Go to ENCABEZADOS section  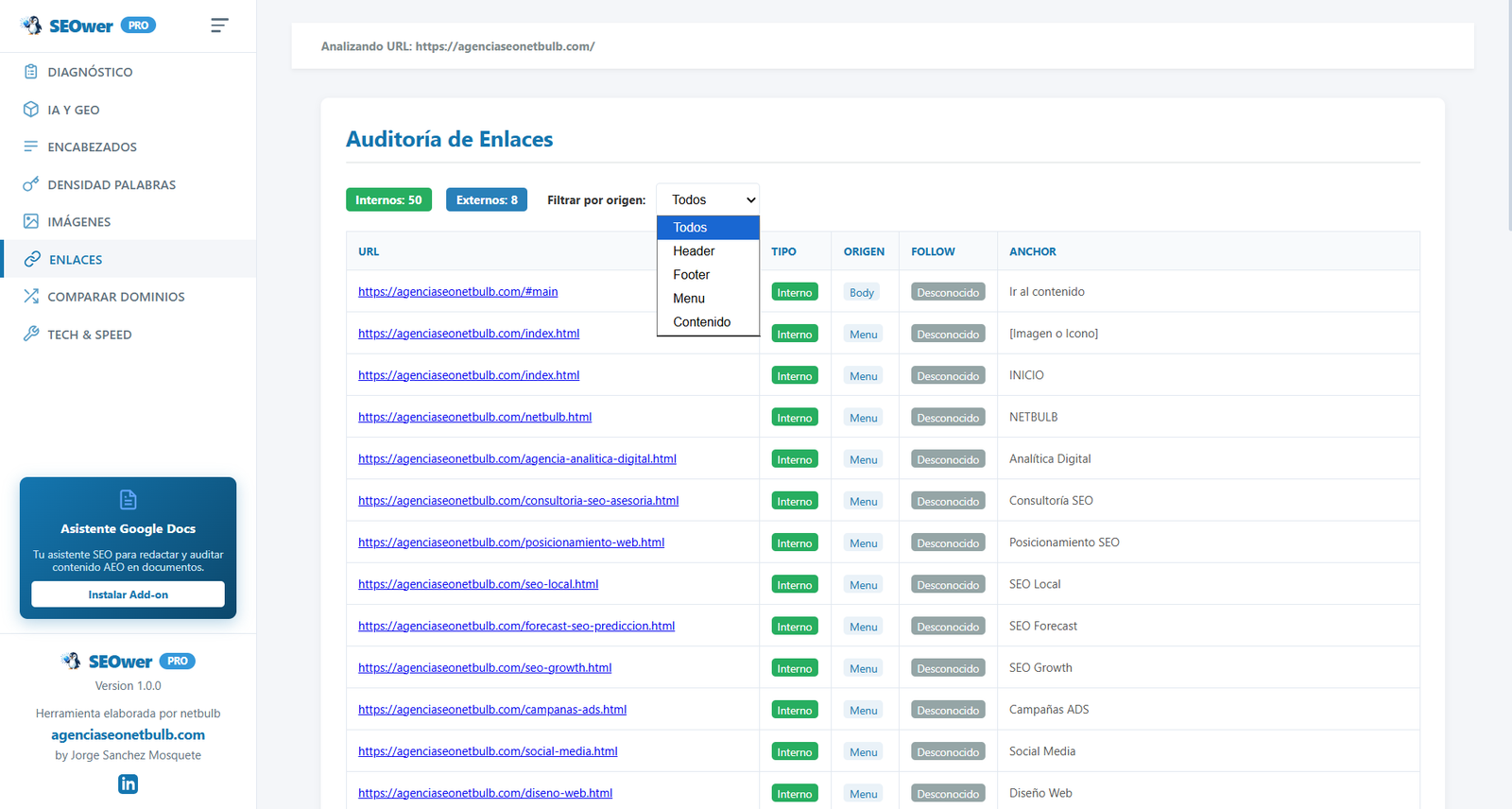[x=128, y=146]
